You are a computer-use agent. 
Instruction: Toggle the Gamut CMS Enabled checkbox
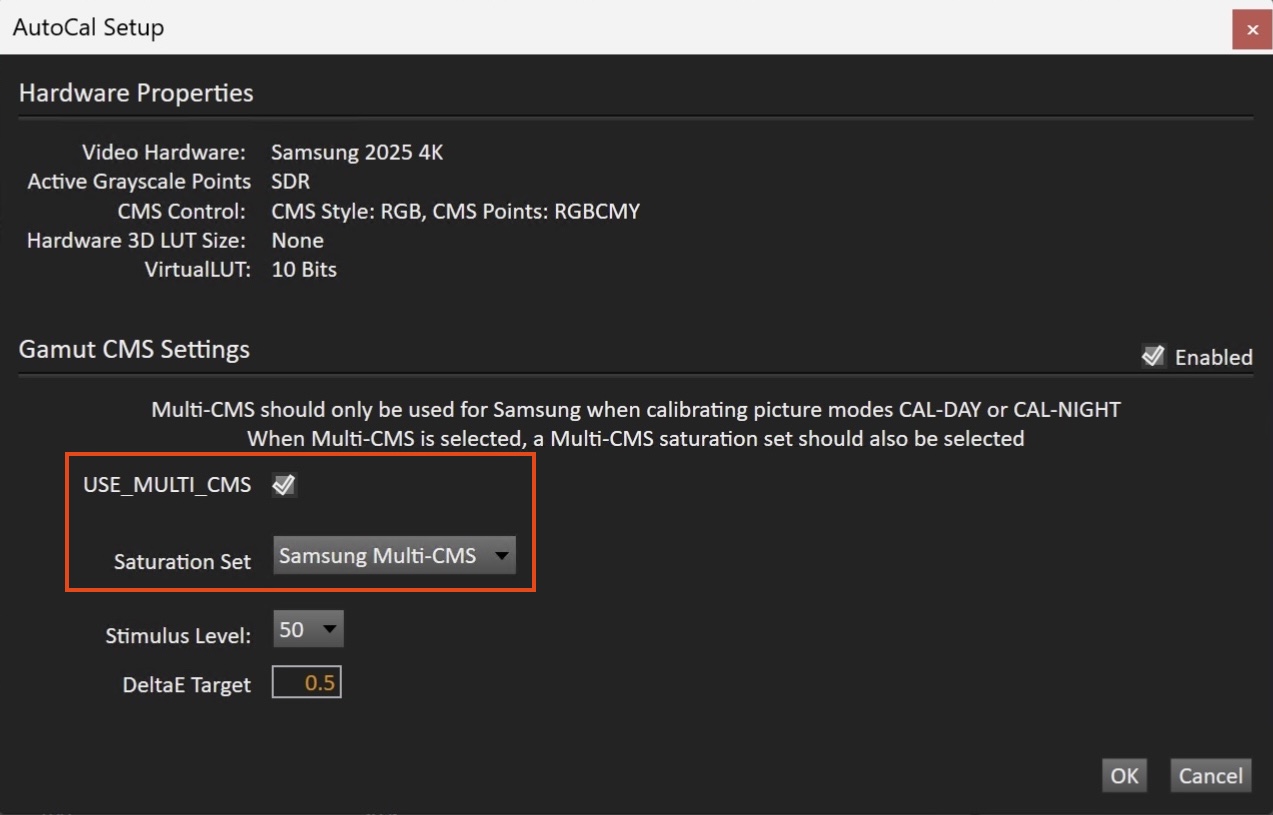[x=1153, y=357]
